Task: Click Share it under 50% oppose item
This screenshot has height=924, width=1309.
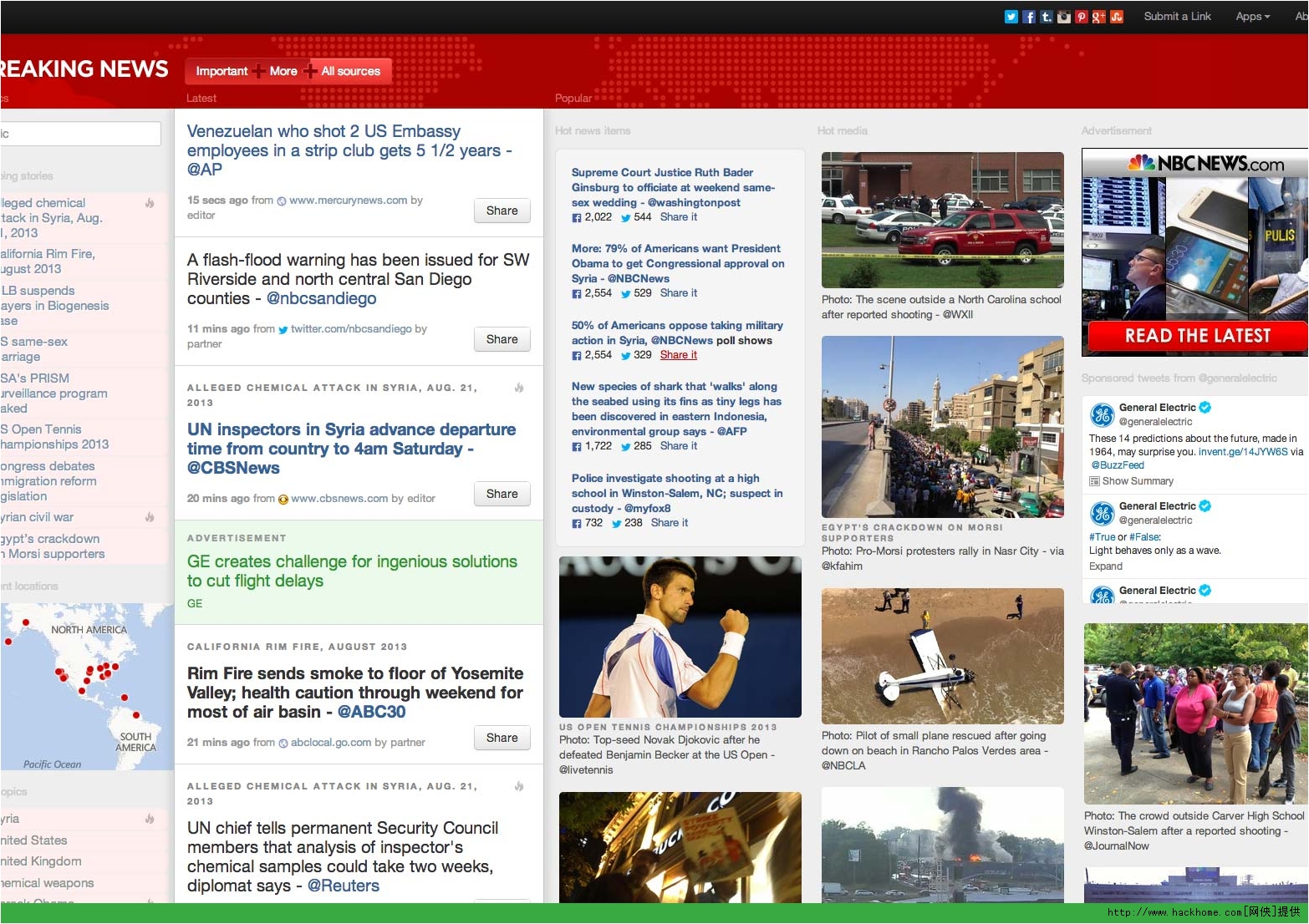Action: click(x=678, y=355)
